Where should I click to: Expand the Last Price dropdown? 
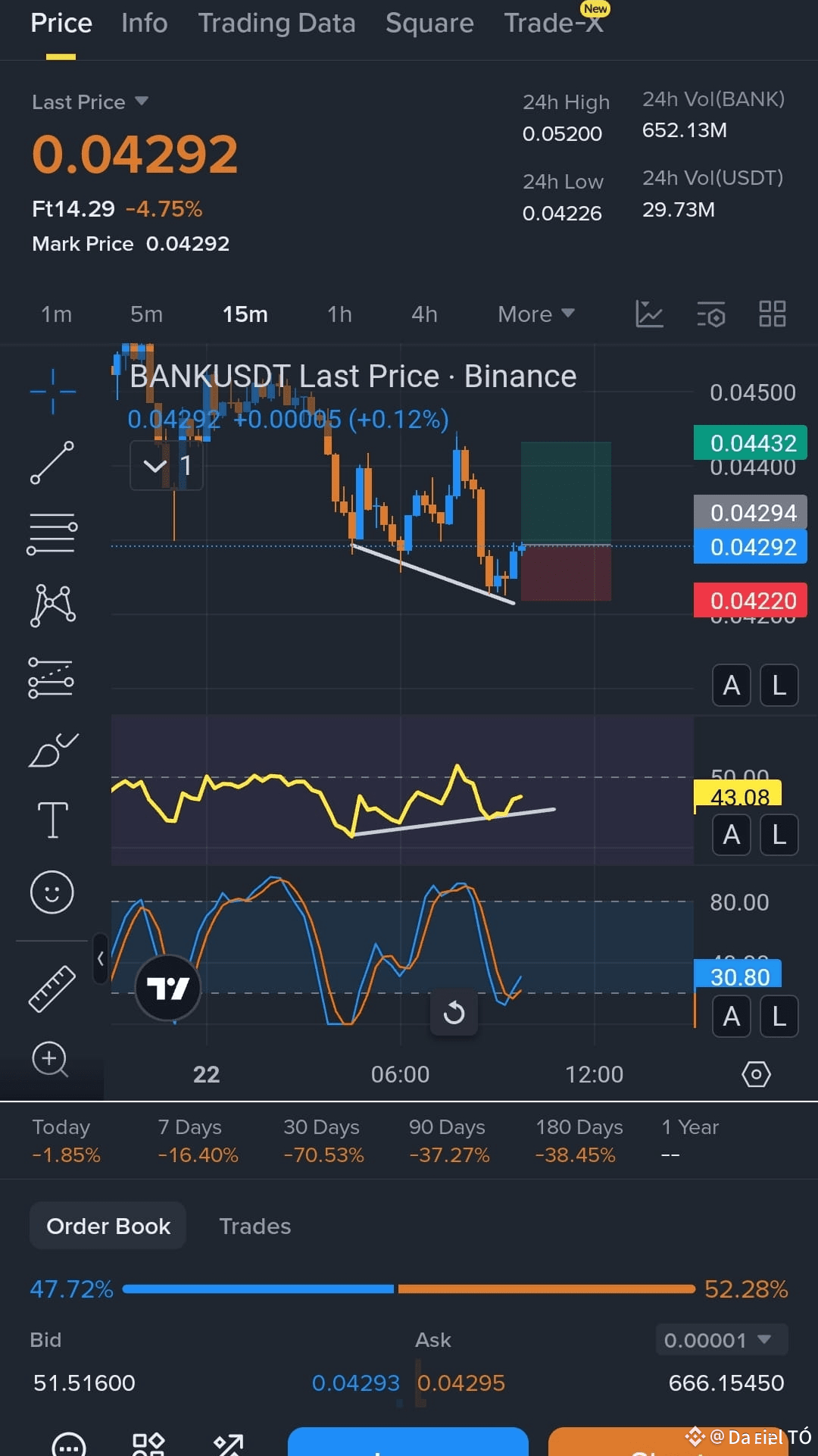[x=90, y=102]
